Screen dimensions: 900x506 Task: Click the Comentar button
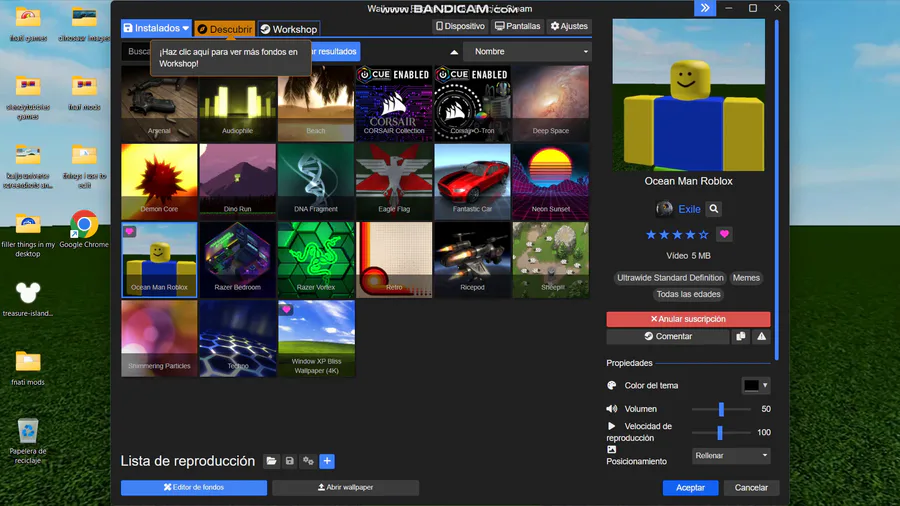coord(668,336)
